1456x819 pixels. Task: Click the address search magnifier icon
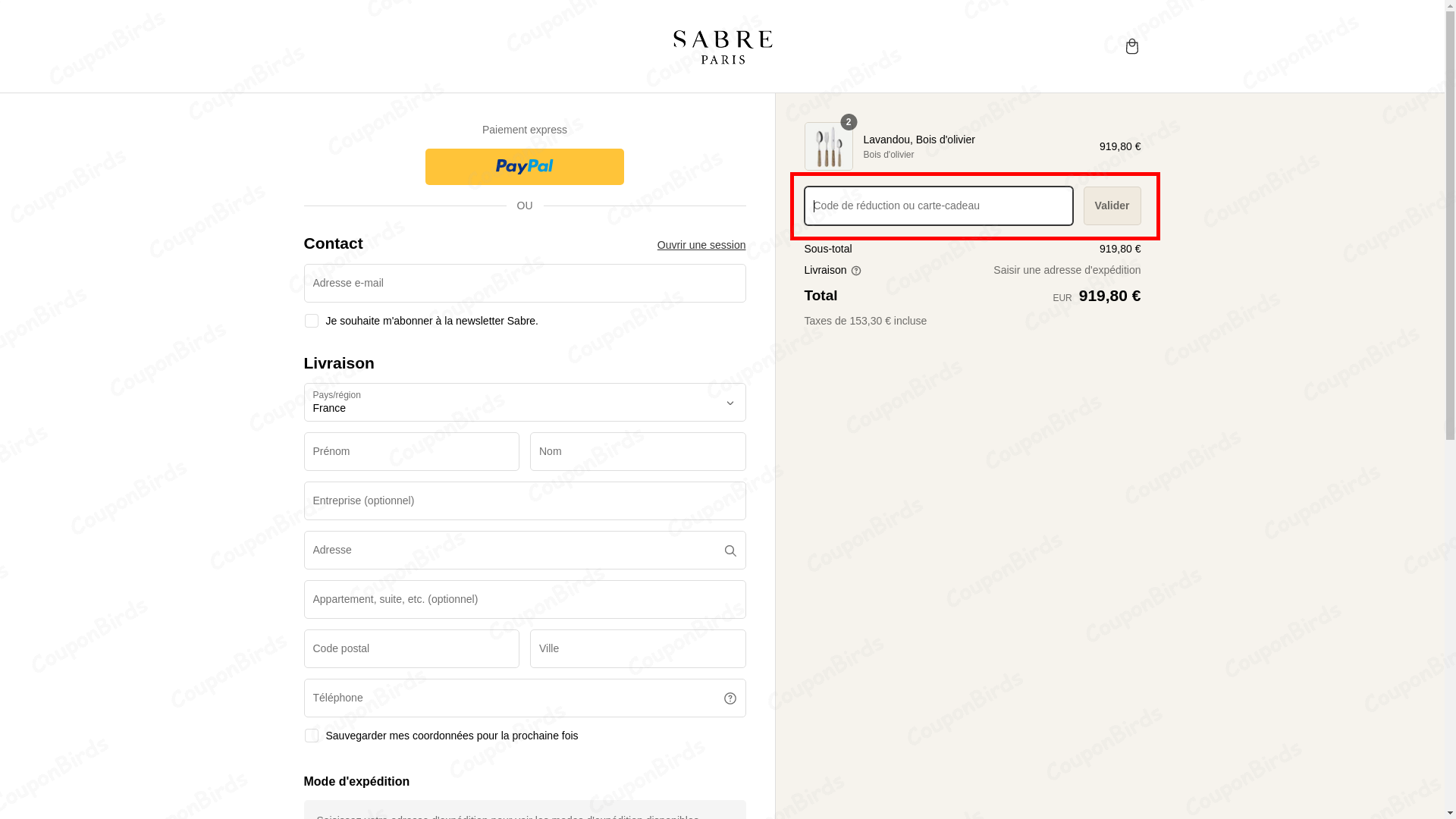click(730, 551)
